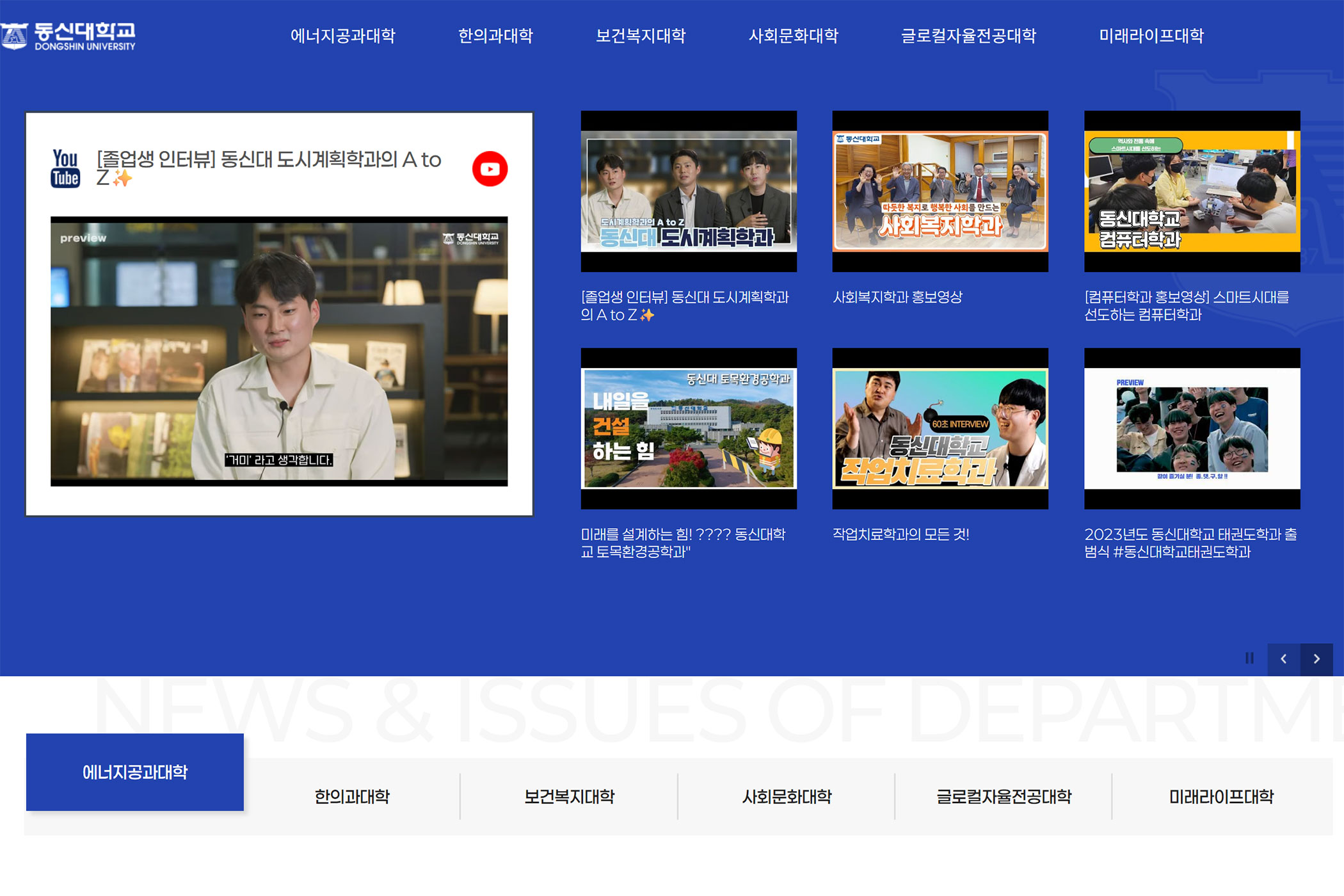1344x896 pixels.
Task: Switch to 한의과대학 news tab
Action: tap(352, 797)
